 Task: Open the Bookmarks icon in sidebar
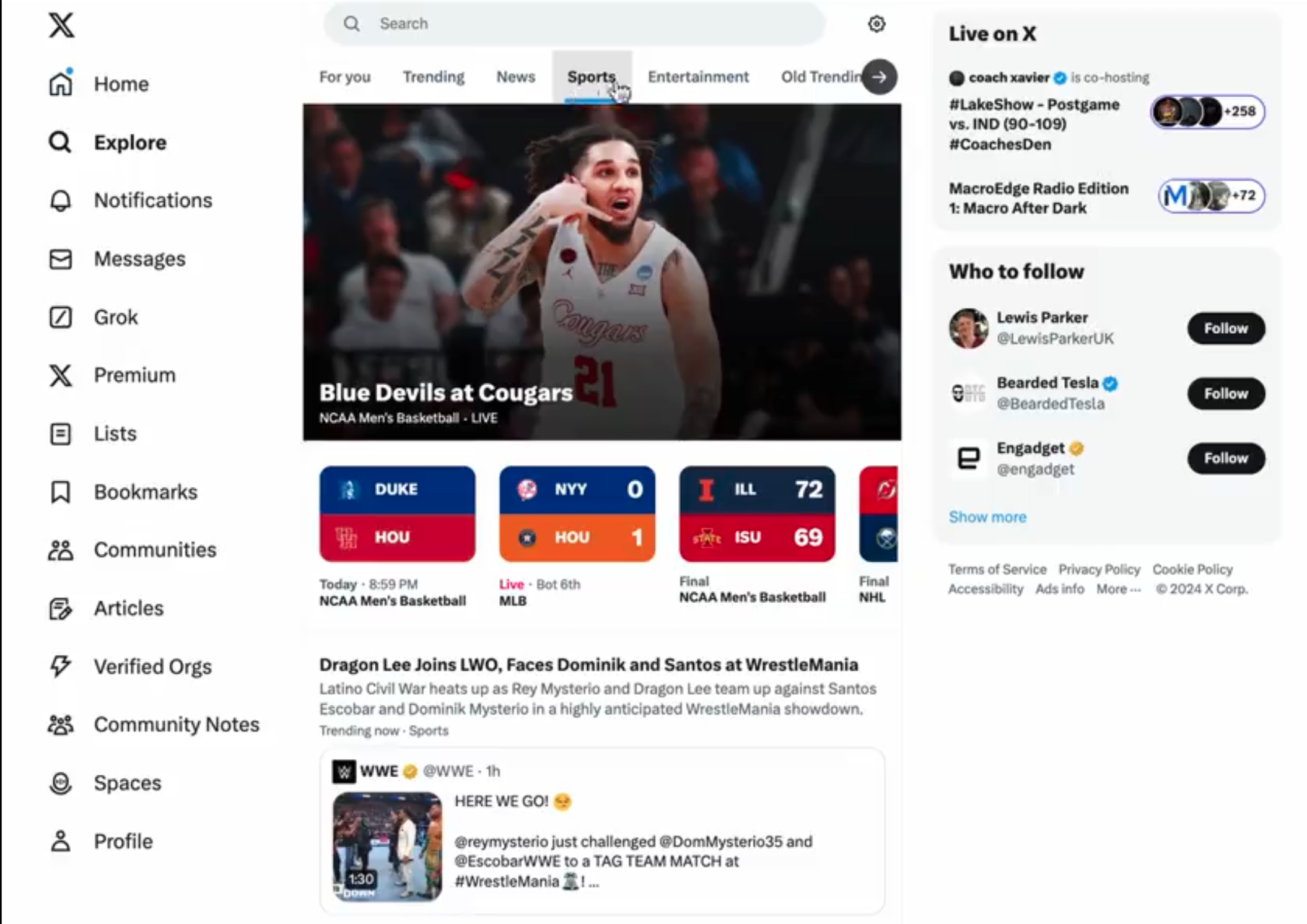pyautogui.click(x=61, y=492)
